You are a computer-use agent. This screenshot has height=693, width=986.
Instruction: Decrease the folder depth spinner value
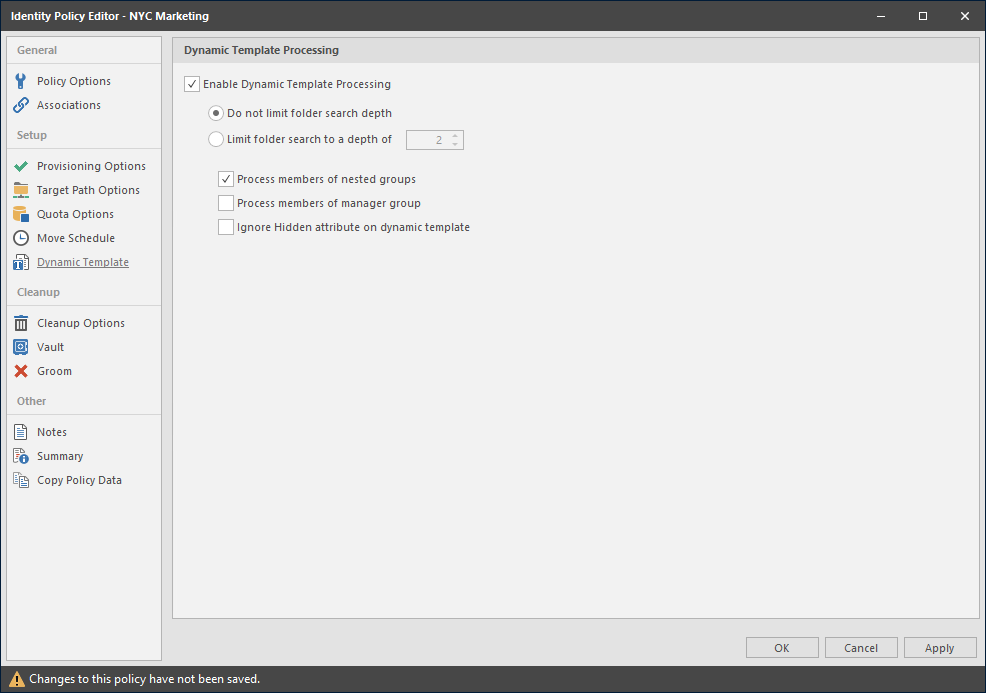455,144
